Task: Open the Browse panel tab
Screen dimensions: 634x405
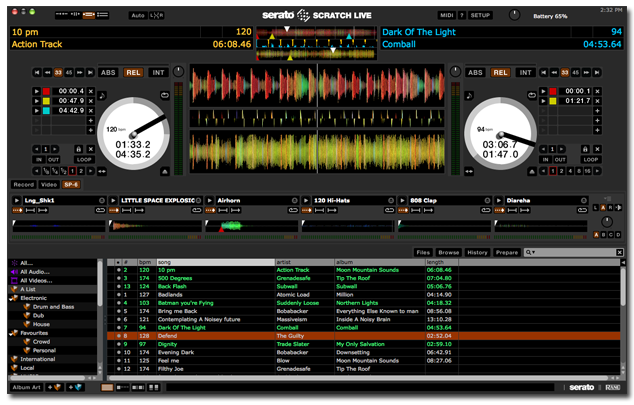Action: 449,253
